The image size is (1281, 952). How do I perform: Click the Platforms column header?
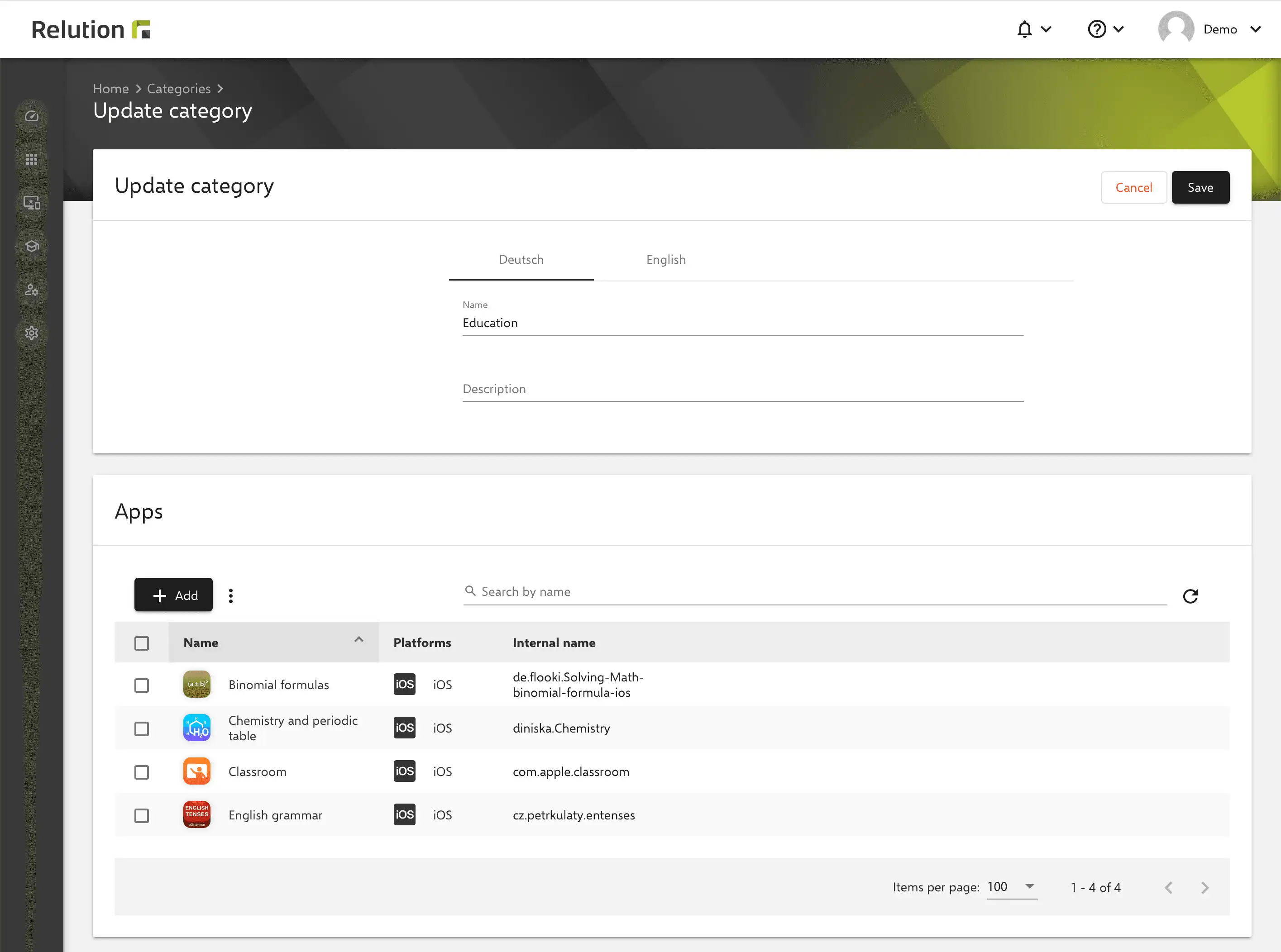tap(422, 643)
